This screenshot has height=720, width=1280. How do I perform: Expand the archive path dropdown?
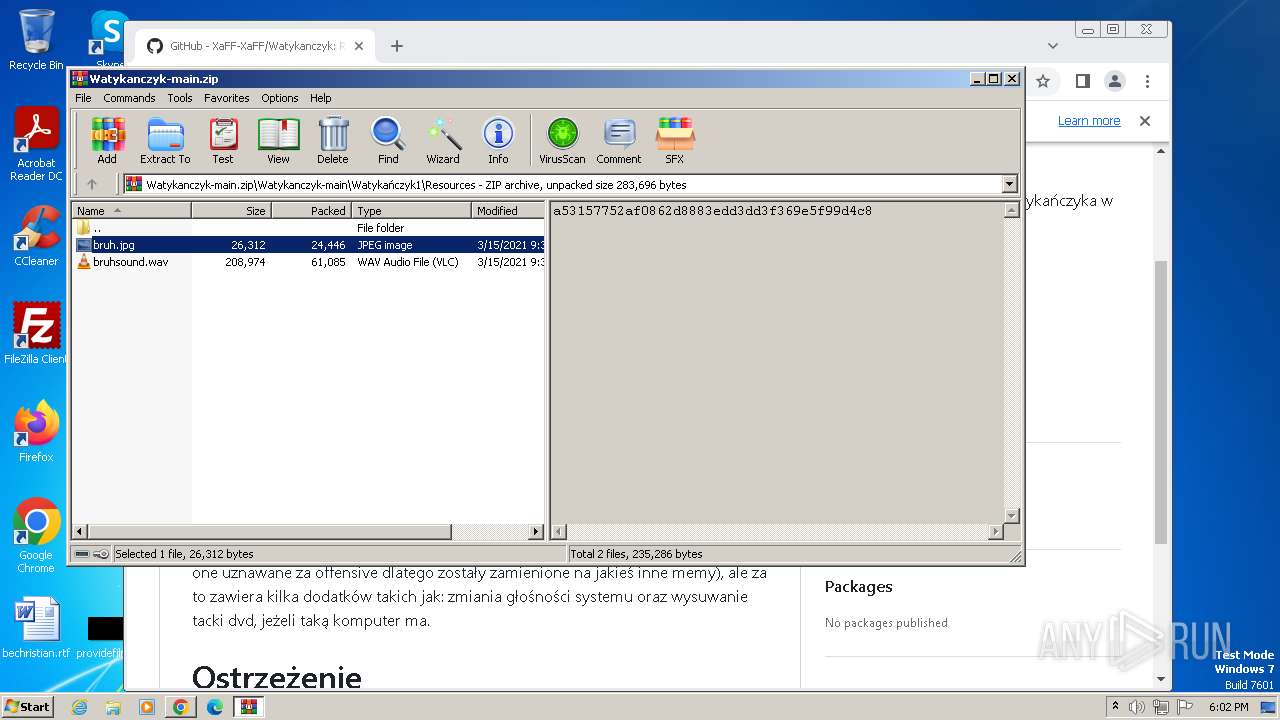point(1009,184)
